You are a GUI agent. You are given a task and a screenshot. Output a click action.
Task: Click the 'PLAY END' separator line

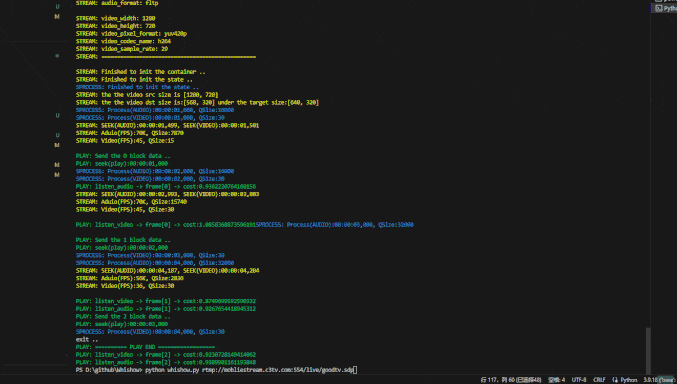pos(145,347)
